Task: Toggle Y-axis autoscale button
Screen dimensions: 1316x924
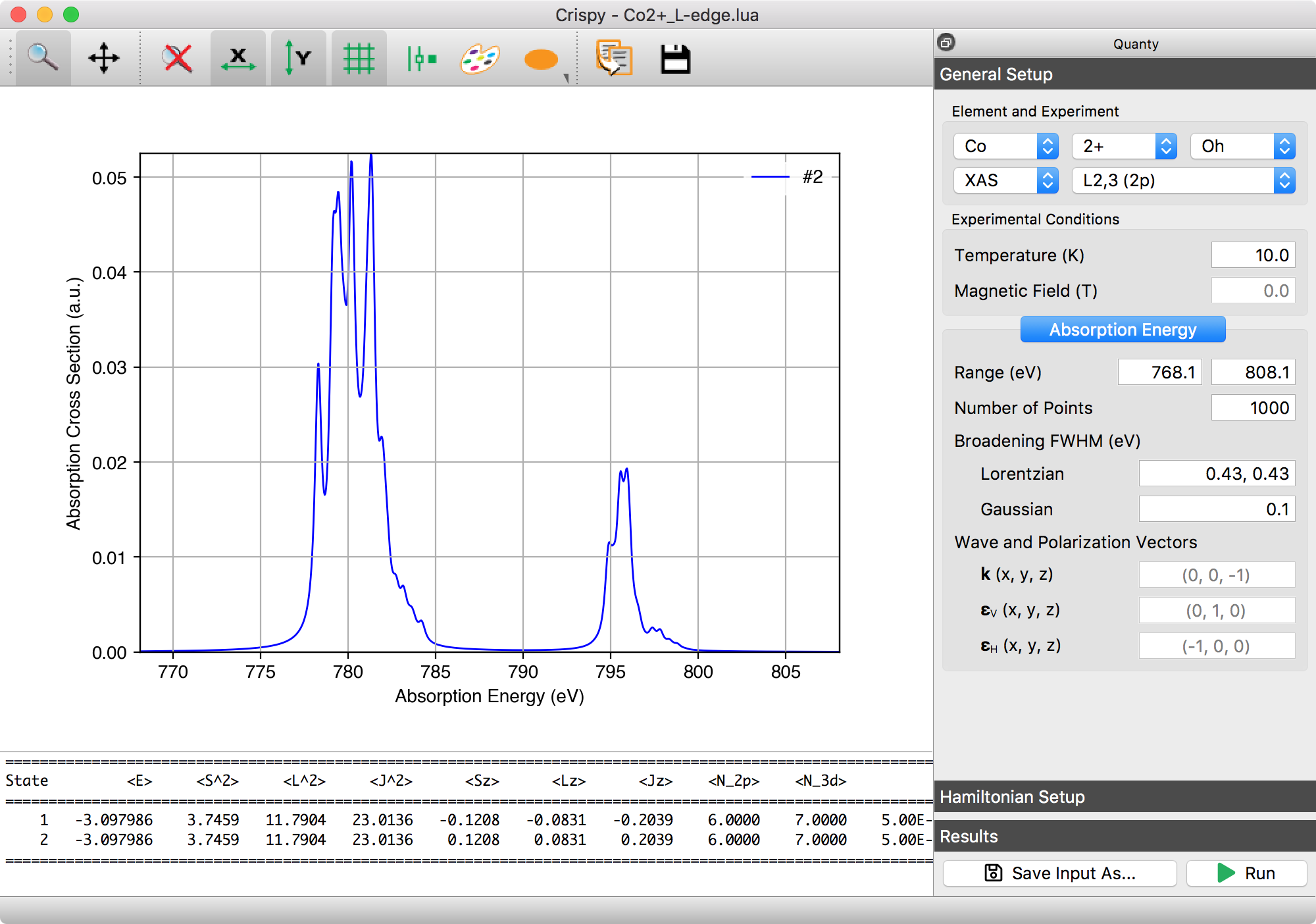Action: (297, 58)
